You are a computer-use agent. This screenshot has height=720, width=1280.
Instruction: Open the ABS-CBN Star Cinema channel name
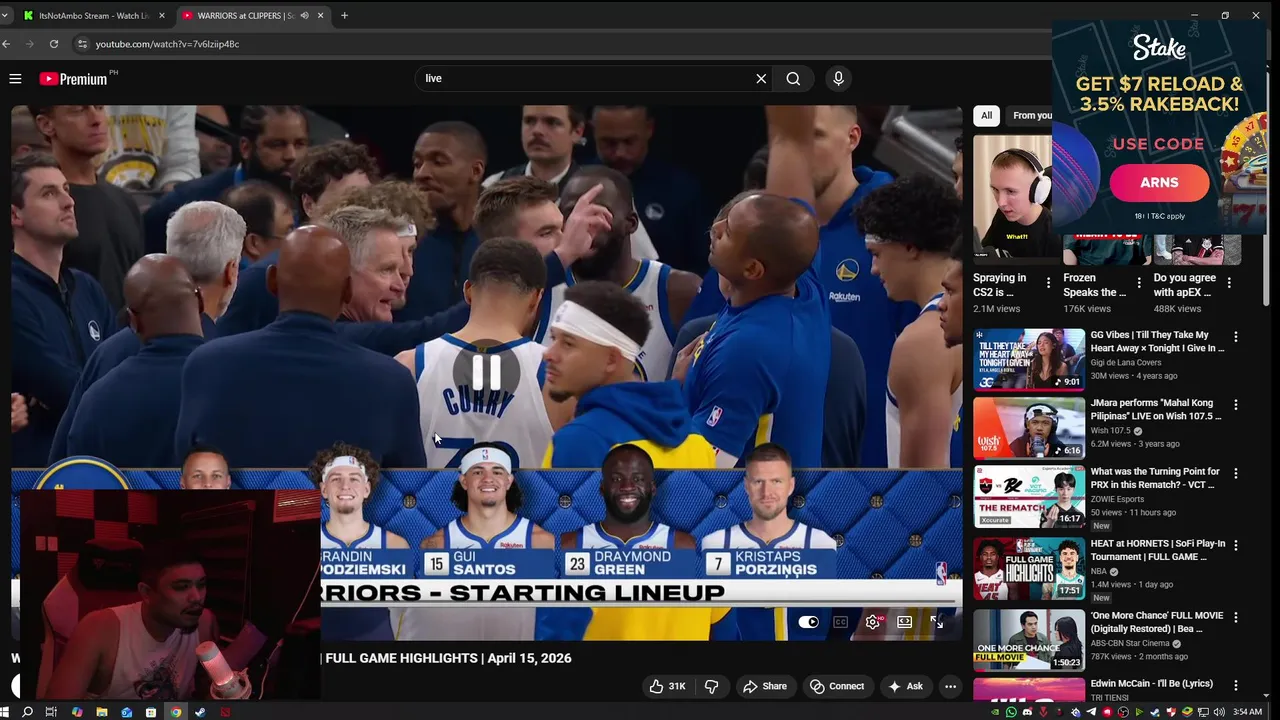coord(1130,643)
